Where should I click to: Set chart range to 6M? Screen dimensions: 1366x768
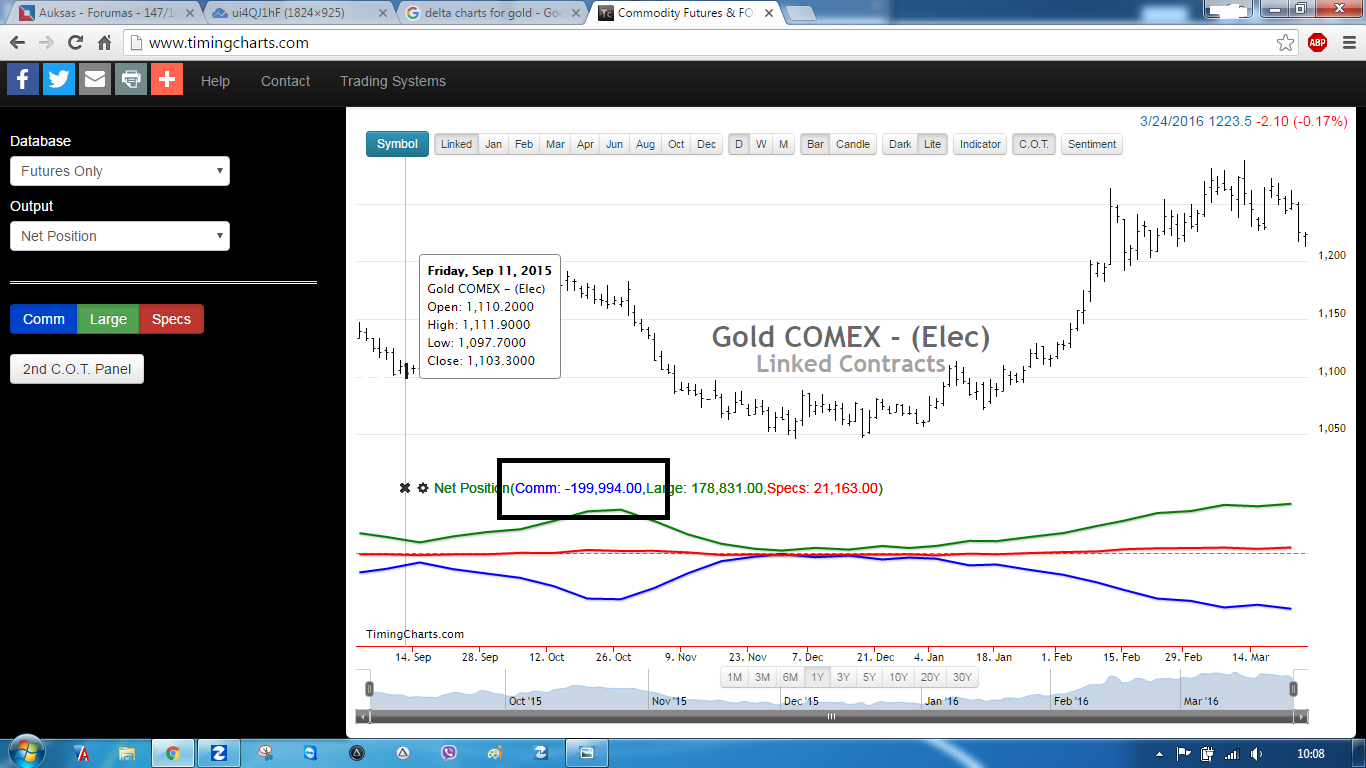click(790, 677)
